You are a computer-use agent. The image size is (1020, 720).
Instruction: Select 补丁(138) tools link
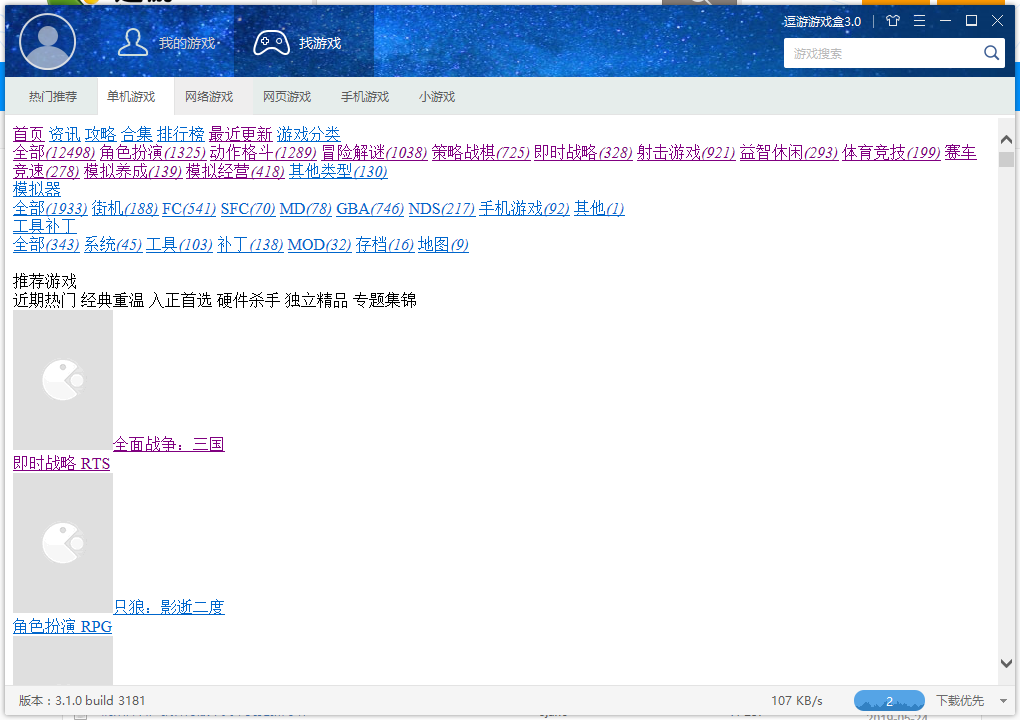(250, 245)
